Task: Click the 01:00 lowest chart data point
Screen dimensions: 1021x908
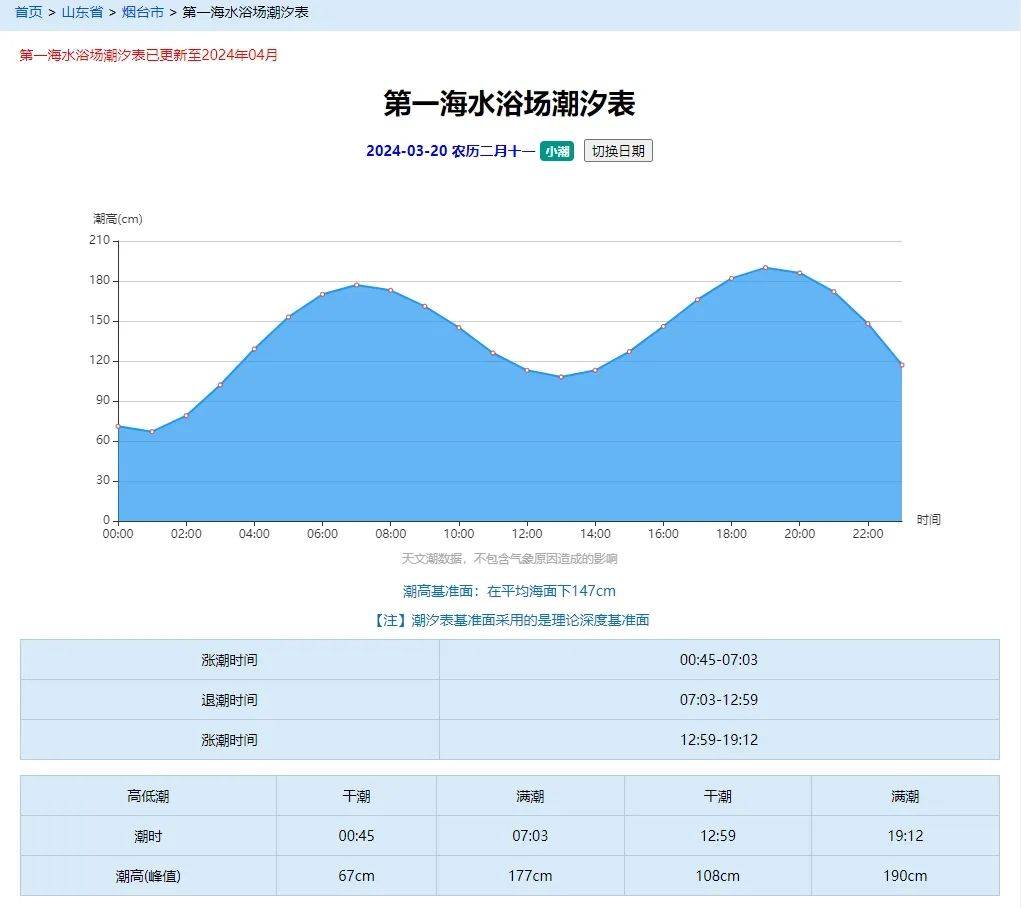Action: pos(152,431)
